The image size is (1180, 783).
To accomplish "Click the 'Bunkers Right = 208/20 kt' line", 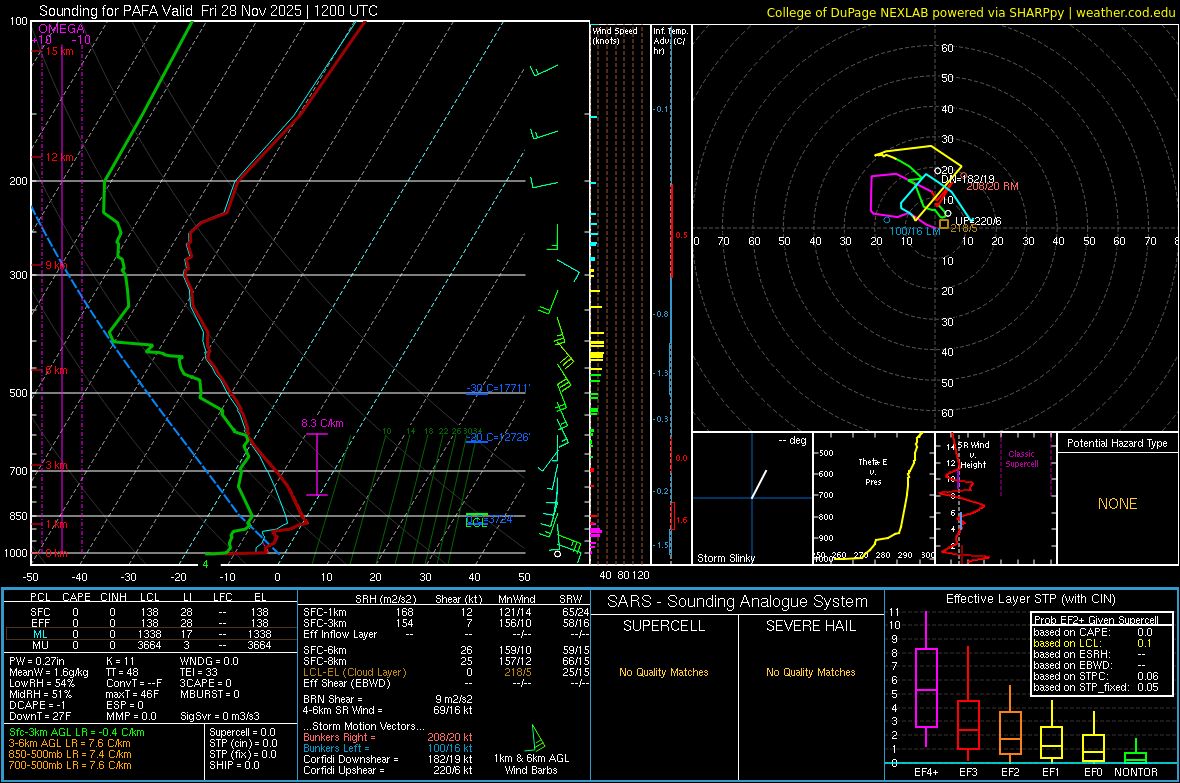I will (x=388, y=737).
